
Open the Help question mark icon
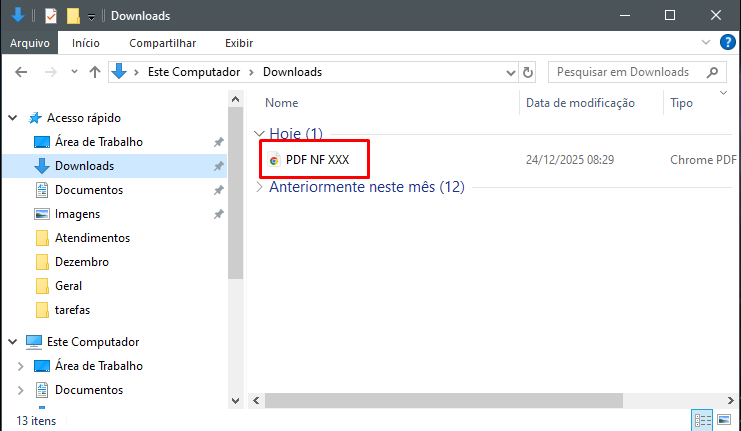tap(729, 43)
